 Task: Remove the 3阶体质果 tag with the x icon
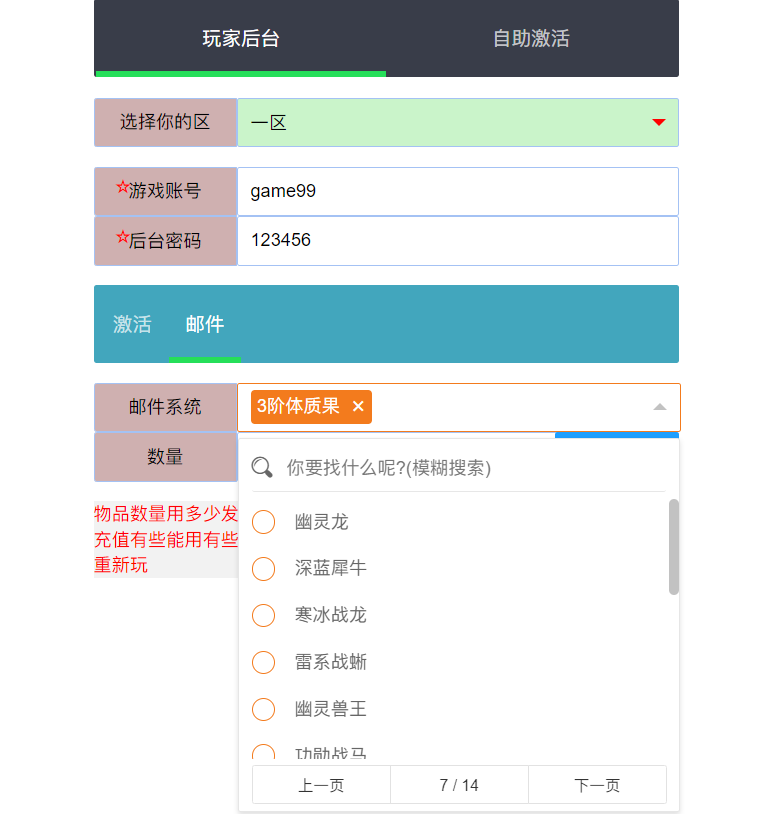pos(358,406)
